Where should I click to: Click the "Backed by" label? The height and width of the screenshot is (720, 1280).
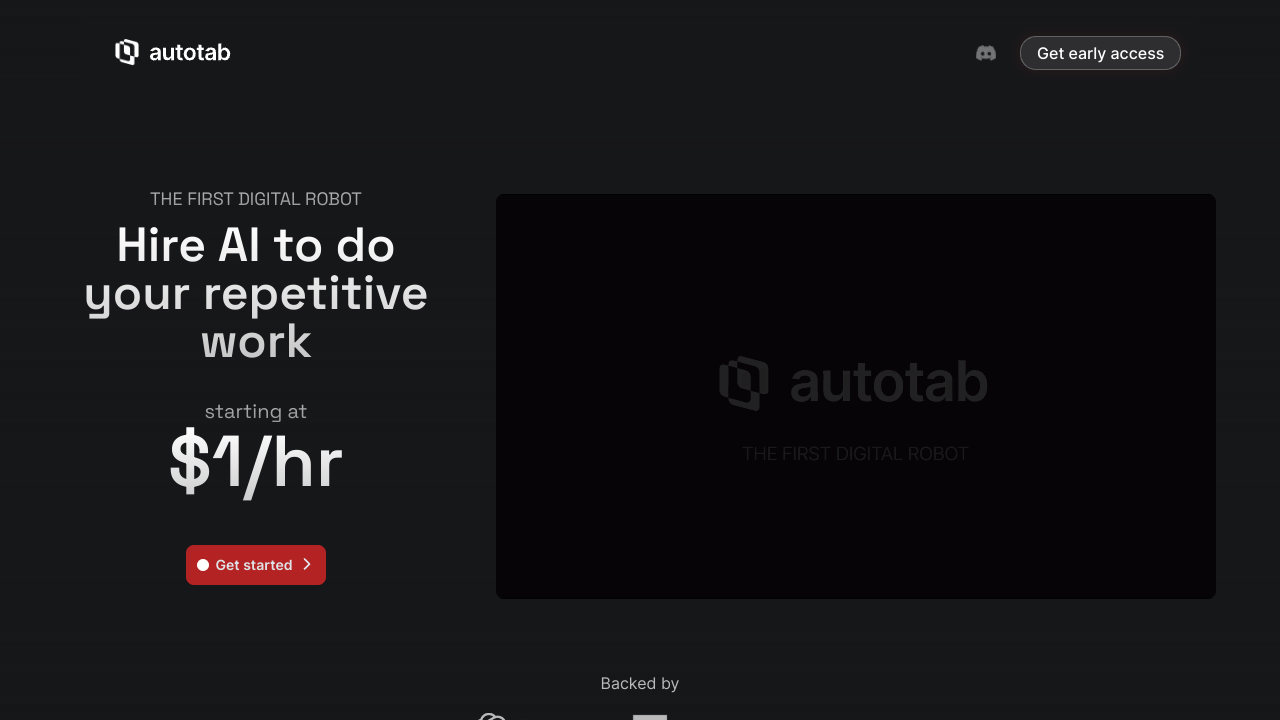[640, 683]
